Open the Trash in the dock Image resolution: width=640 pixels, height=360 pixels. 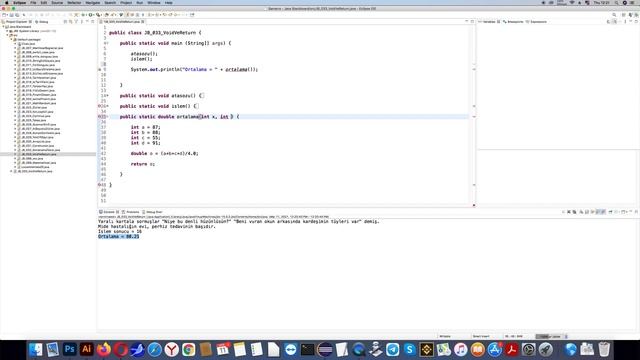click(604, 349)
